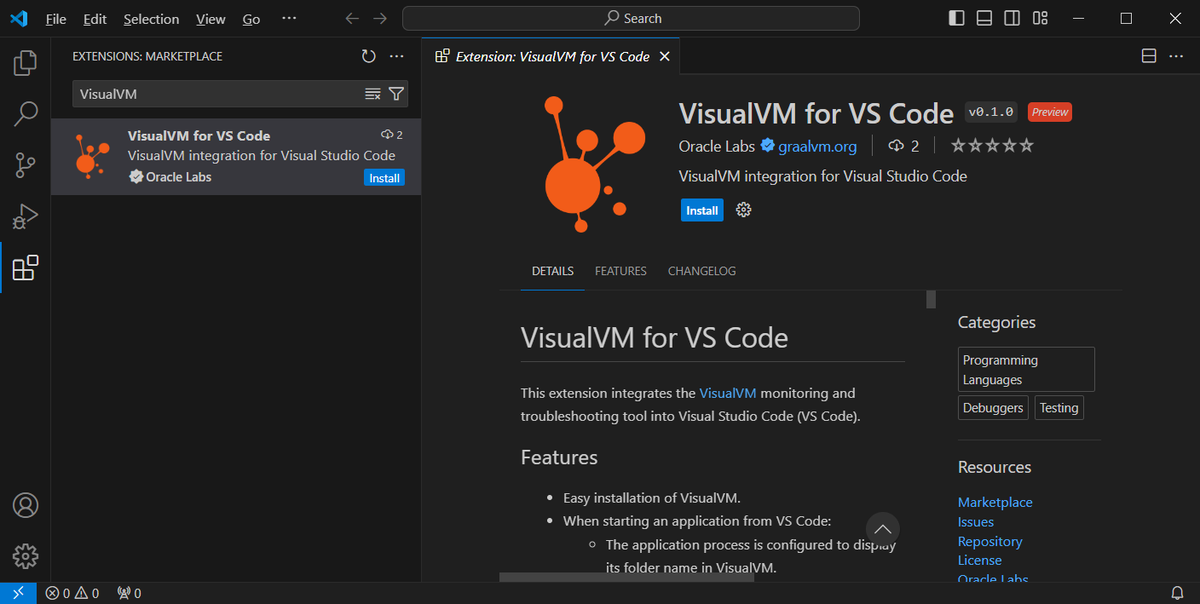Select VisualVM for VS Code list item
The height and width of the screenshot is (604, 1200).
[x=236, y=156]
